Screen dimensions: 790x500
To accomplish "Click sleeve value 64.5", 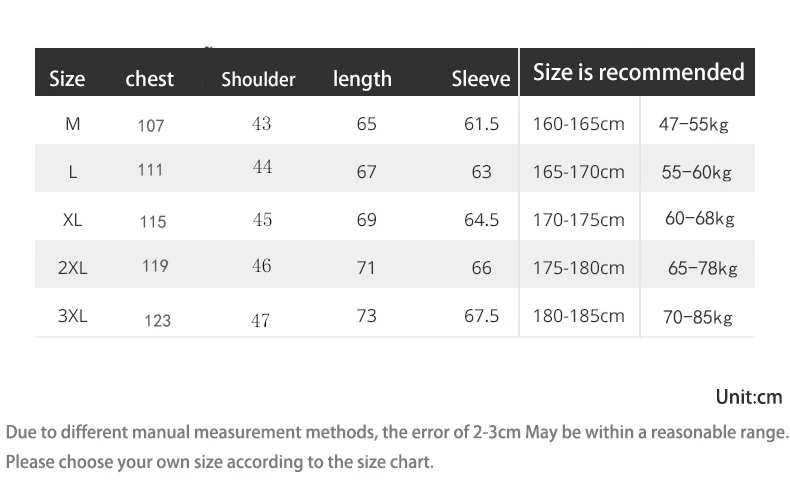I will tap(482, 220).
